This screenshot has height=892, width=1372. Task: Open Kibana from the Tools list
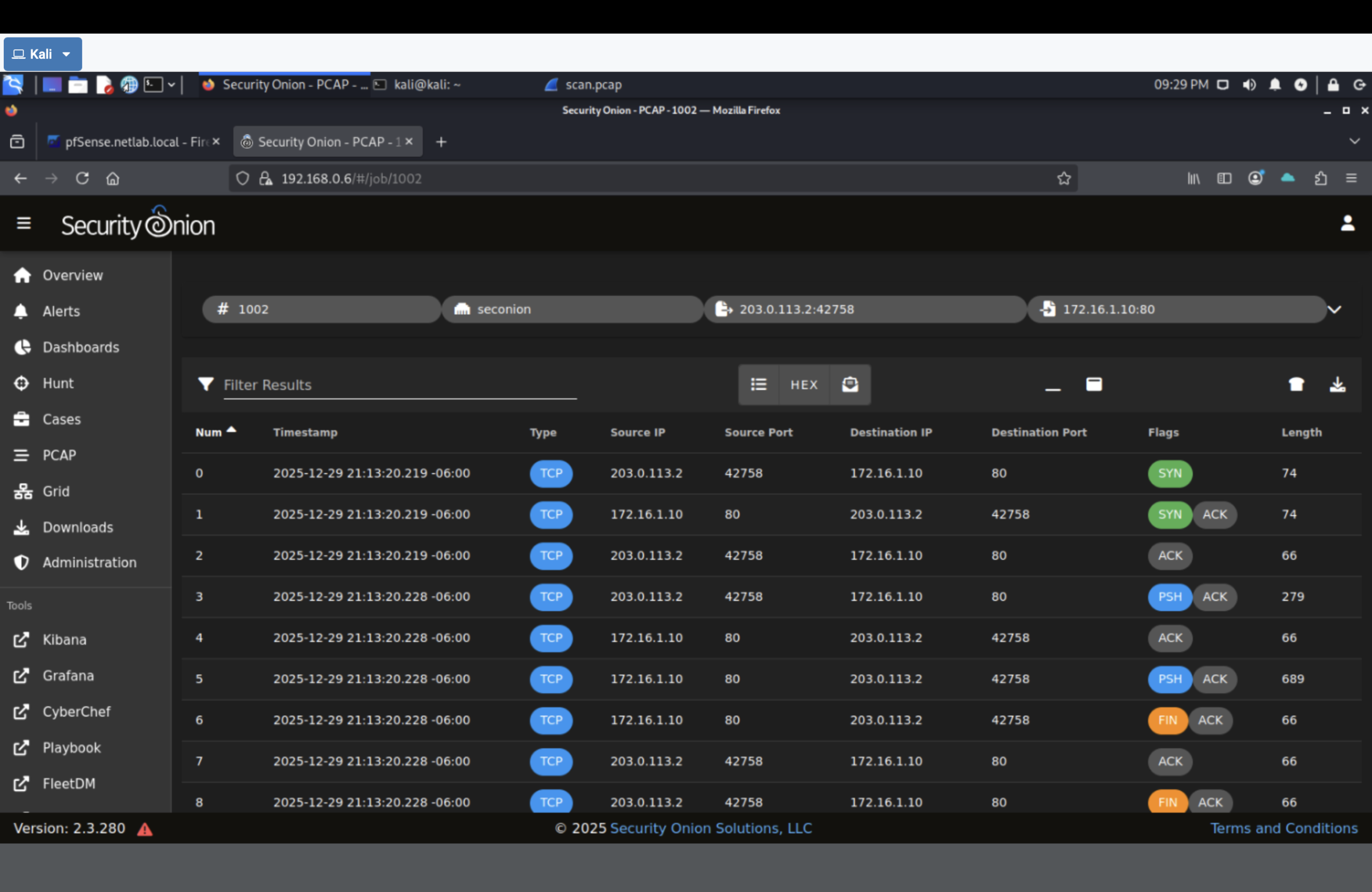(x=64, y=640)
